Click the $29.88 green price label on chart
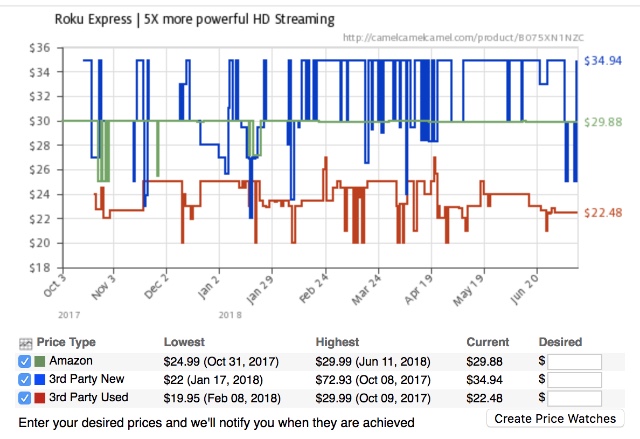Screen dimensions: 640x439 click(603, 122)
